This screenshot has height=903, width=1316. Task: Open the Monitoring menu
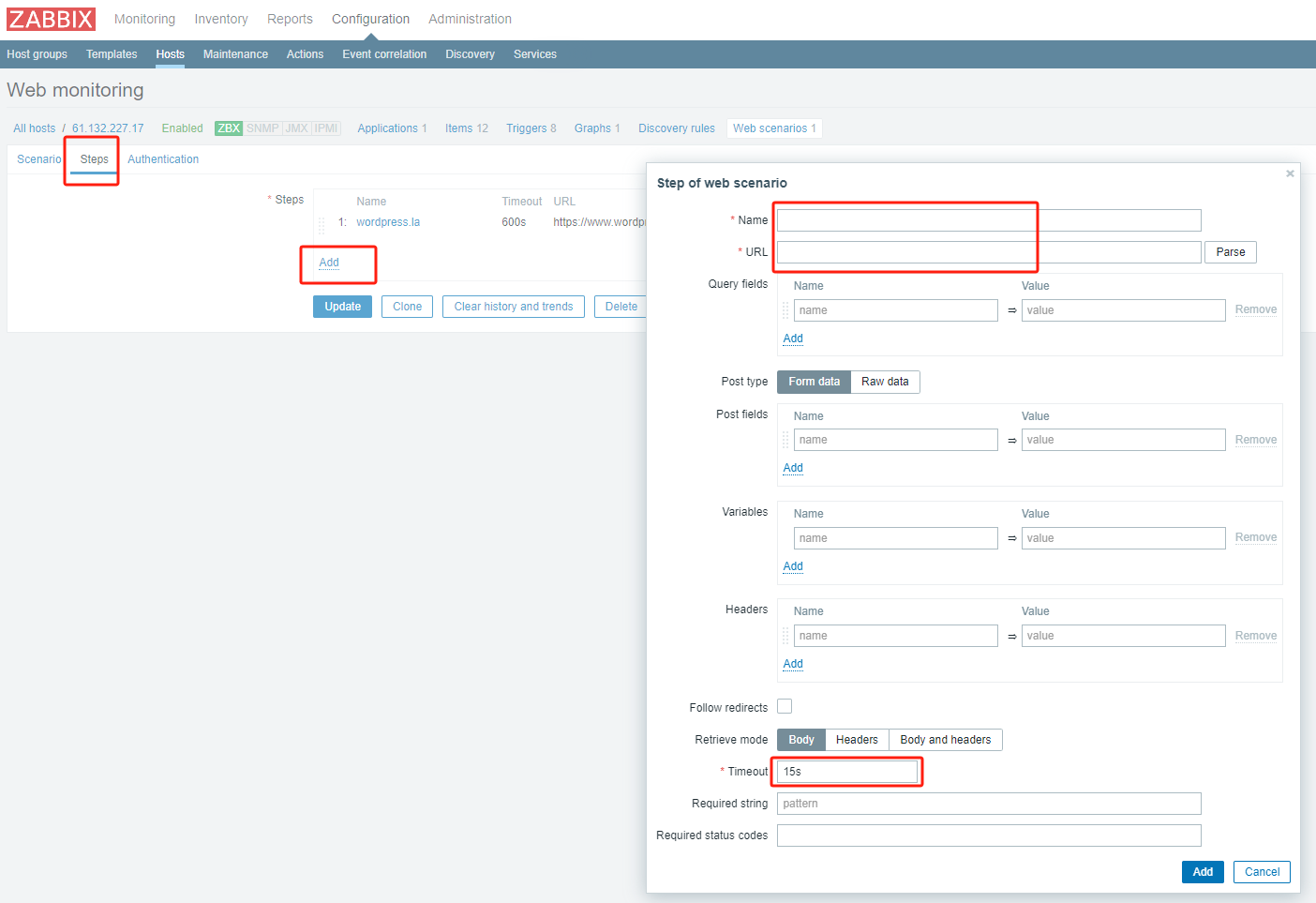(x=144, y=19)
